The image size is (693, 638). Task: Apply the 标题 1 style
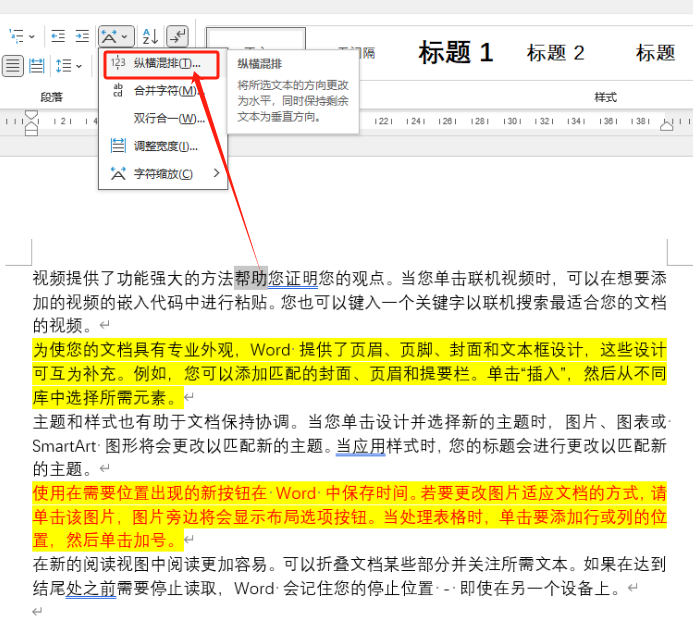pos(456,53)
